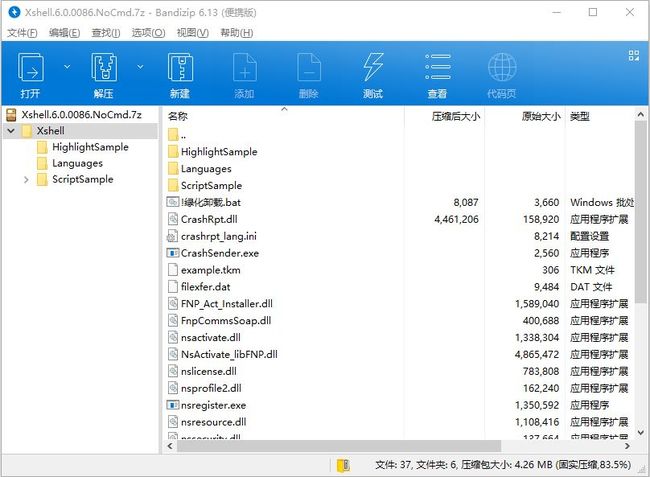This screenshot has width=650, height=477.
Task: Click the filexfer.dat file icon
Action: 172,287
